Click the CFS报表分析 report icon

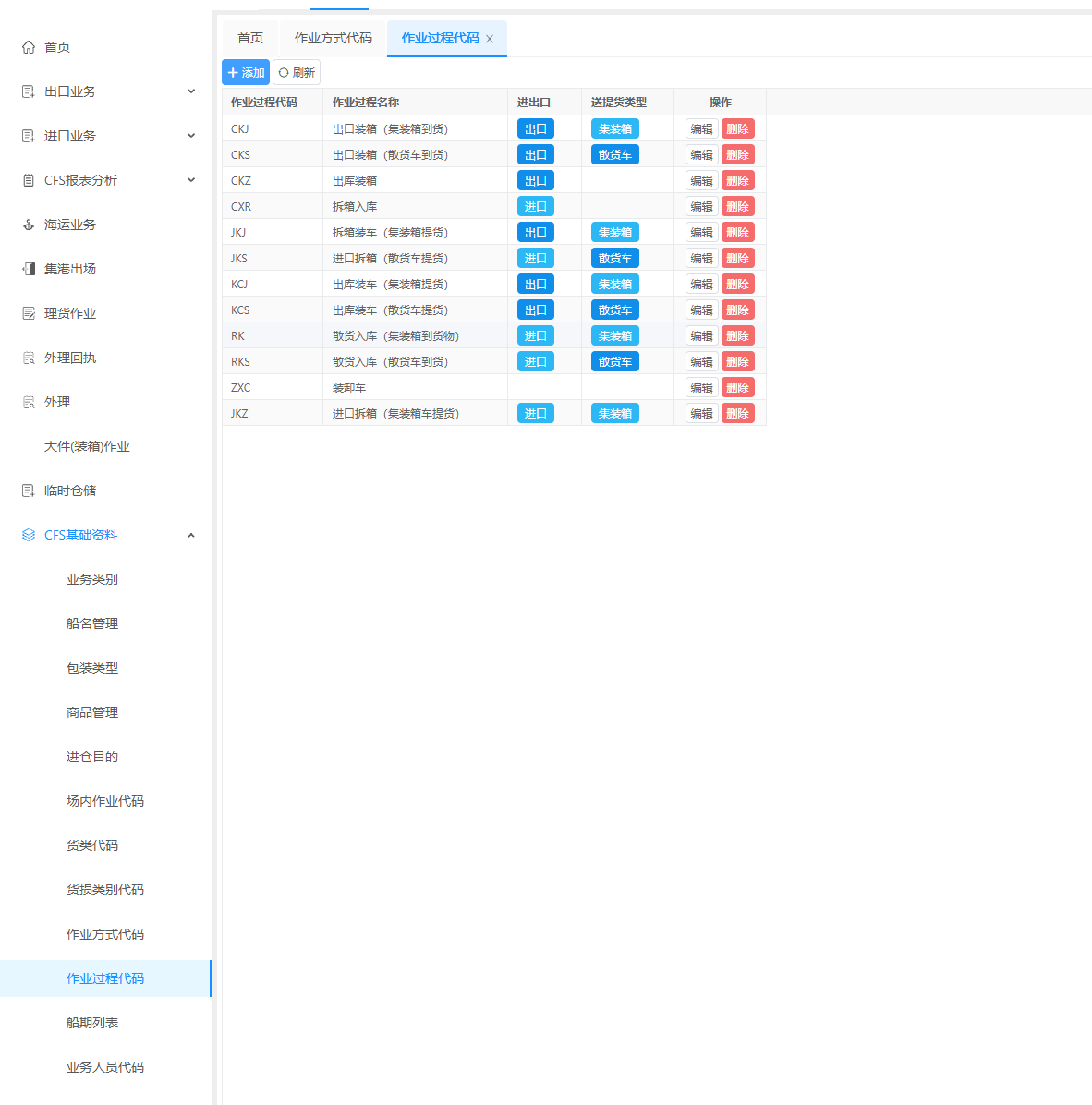pos(29,180)
